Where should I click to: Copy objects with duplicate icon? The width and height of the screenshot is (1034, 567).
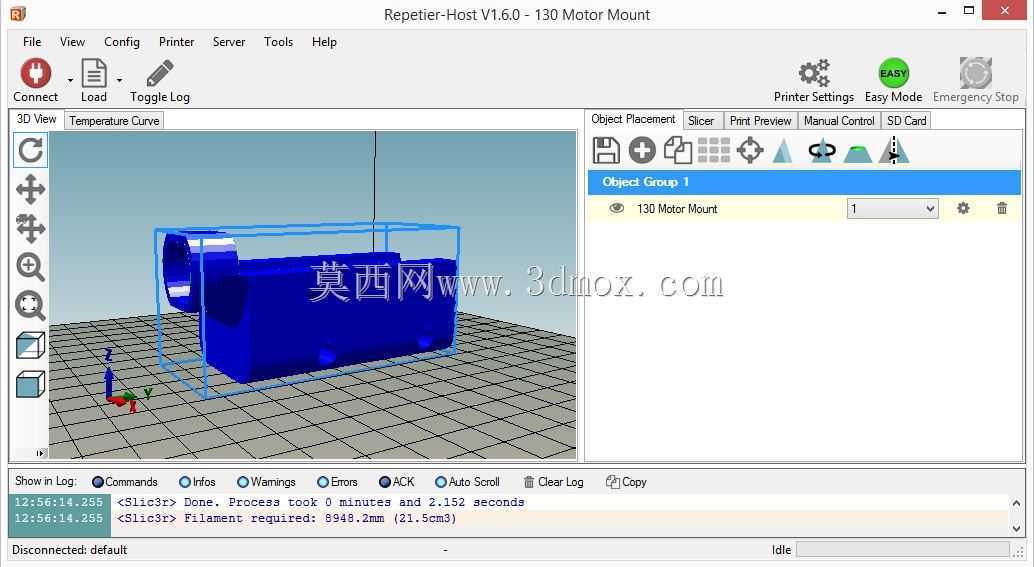(x=677, y=150)
